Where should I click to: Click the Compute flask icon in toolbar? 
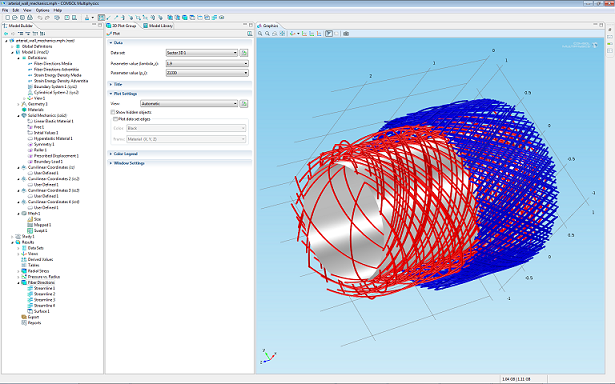(x=87, y=18)
